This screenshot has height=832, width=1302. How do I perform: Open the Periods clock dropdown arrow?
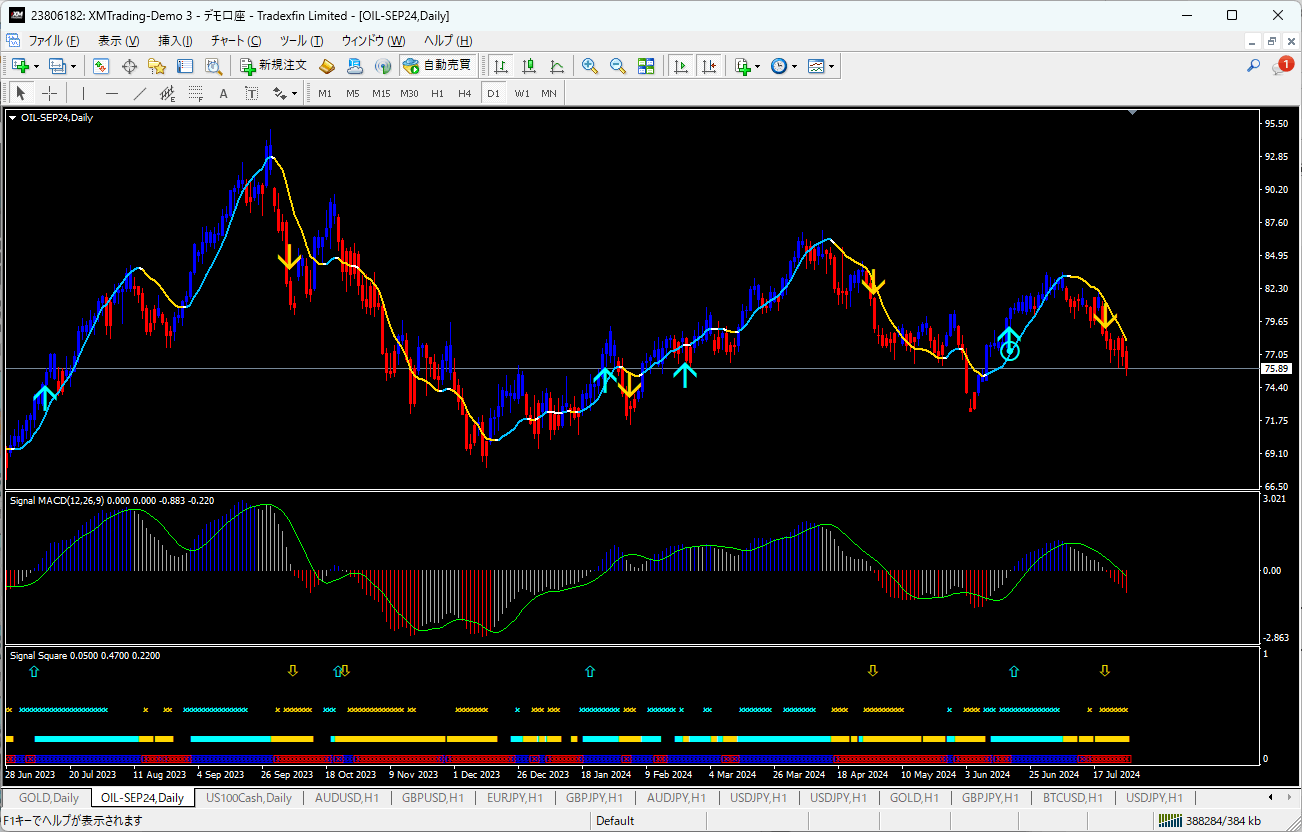pyautogui.click(x=795, y=66)
